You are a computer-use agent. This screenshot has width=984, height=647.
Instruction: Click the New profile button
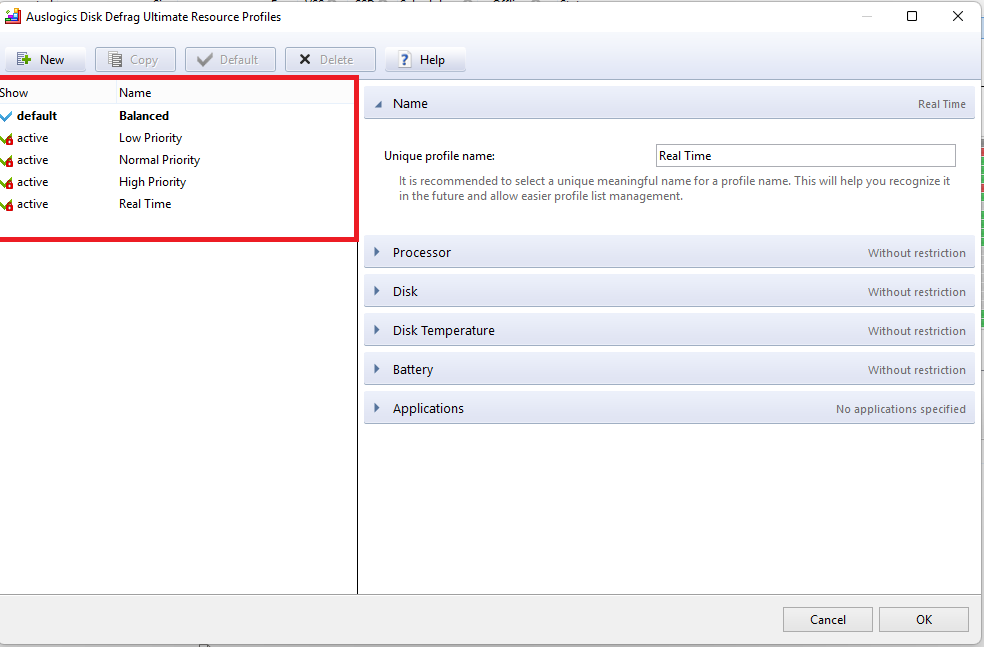[x=45, y=60]
